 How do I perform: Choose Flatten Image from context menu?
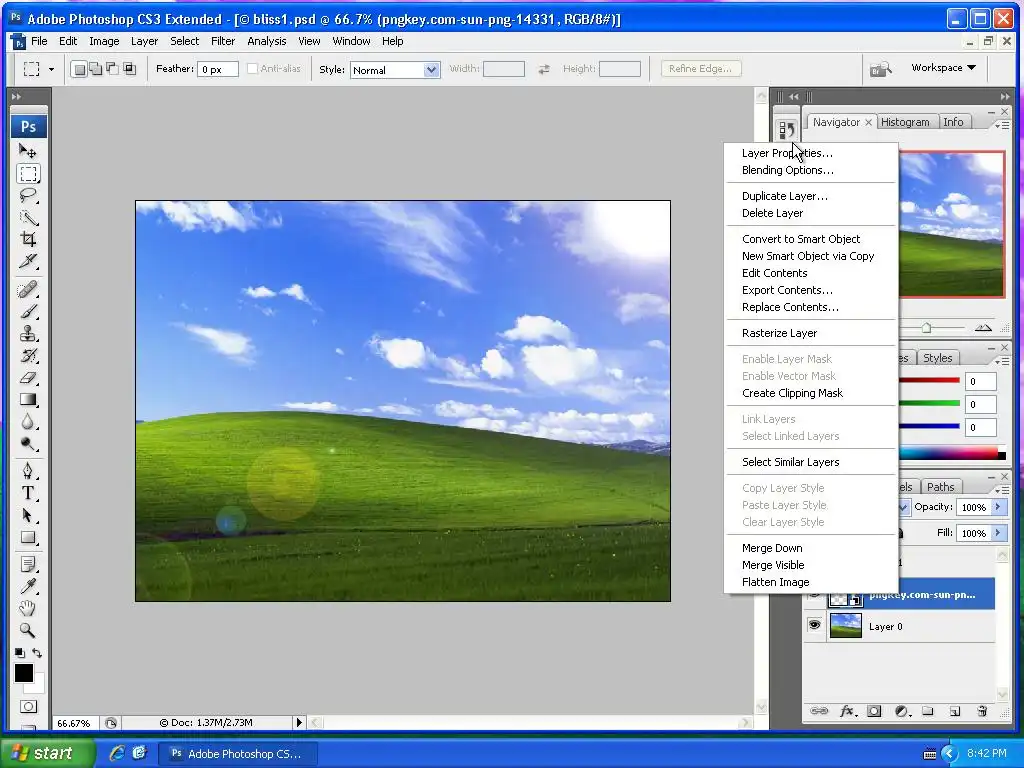pyautogui.click(x=775, y=582)
